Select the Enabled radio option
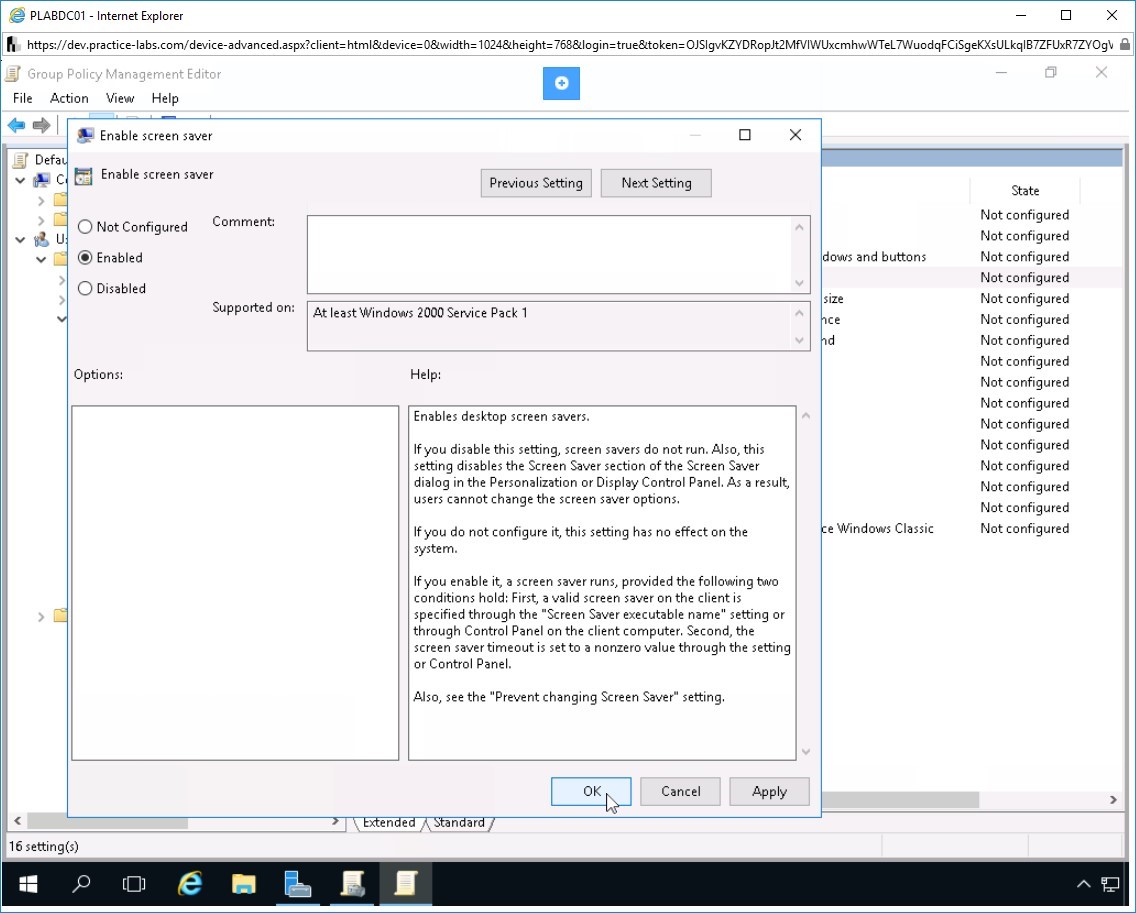Screen dimensions: 1136x913 (110, 257)
